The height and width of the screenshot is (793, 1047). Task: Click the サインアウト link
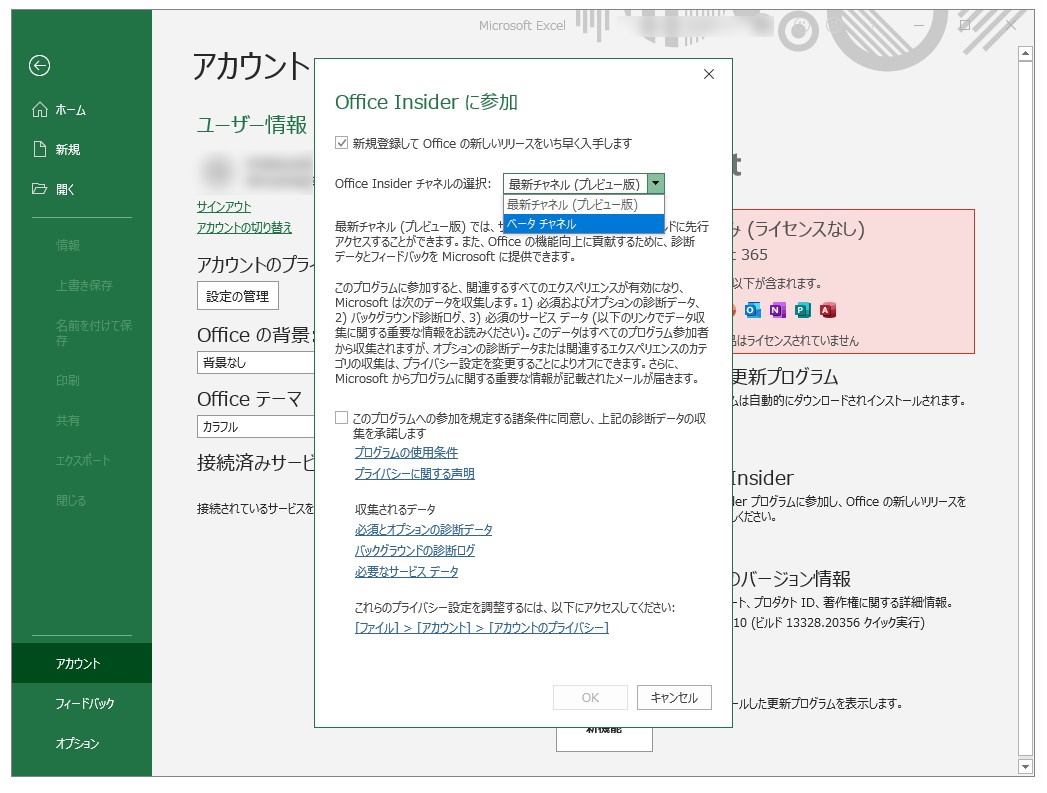click(x=222, y=208)
